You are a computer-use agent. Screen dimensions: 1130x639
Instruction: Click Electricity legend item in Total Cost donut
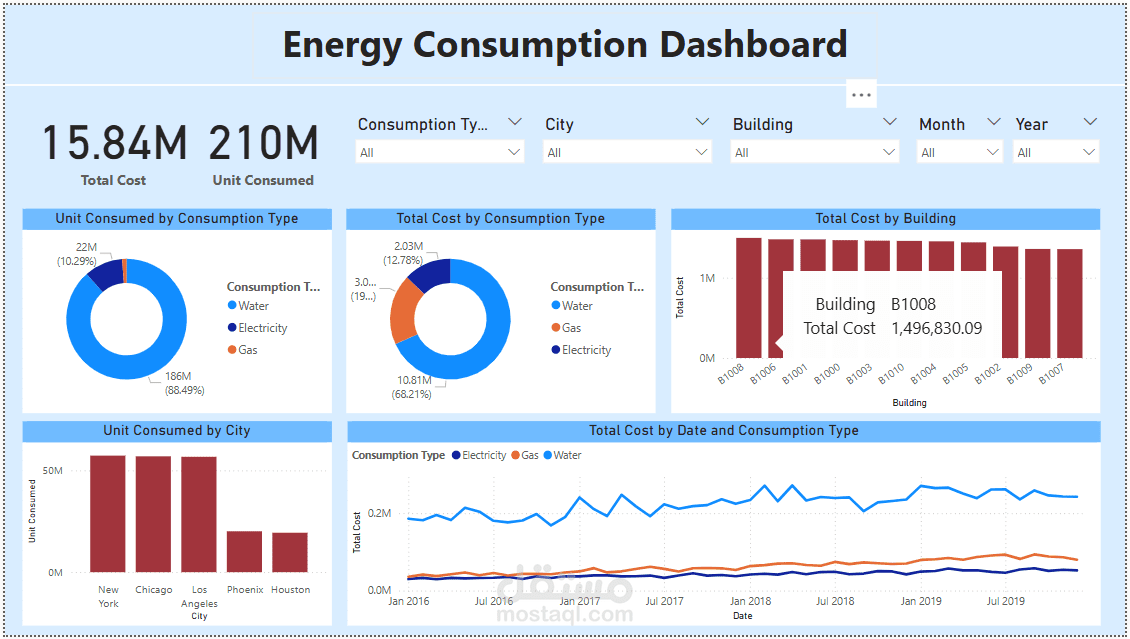coord(581,349)
